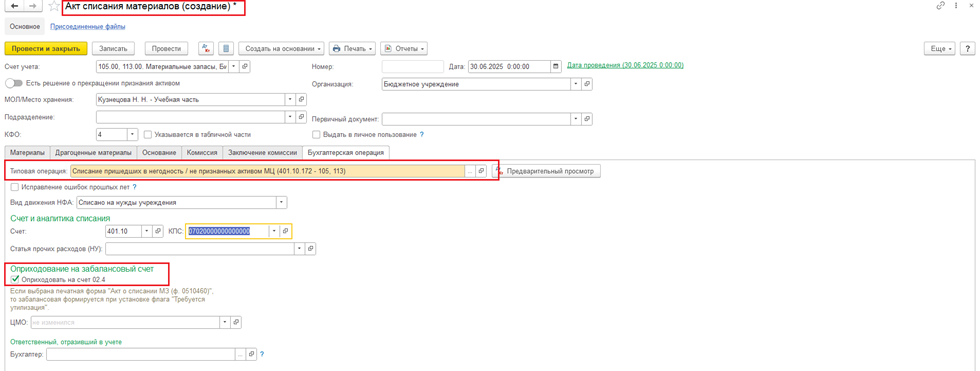
Task: Click the document structure list icon in toolbar
Action: click(x=226, y=48)
